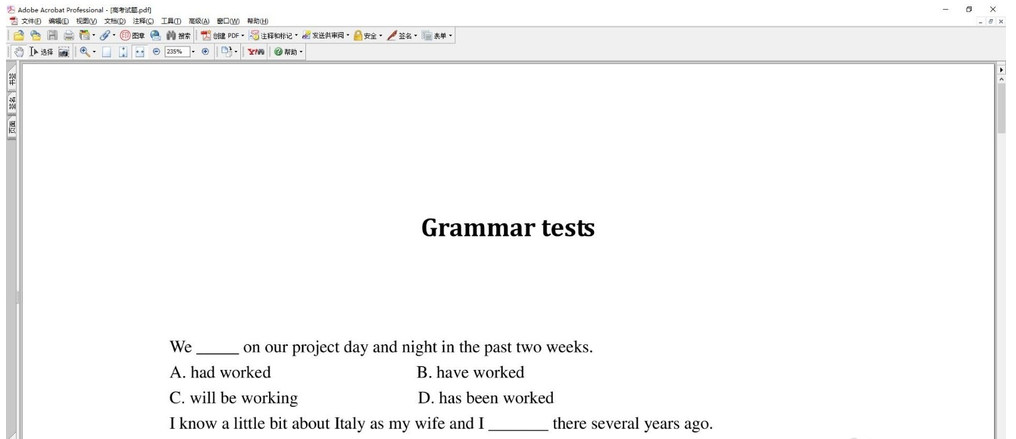
Task: Expand the 签名 toolbar dropdown arrow
Action: pos(415,36)
